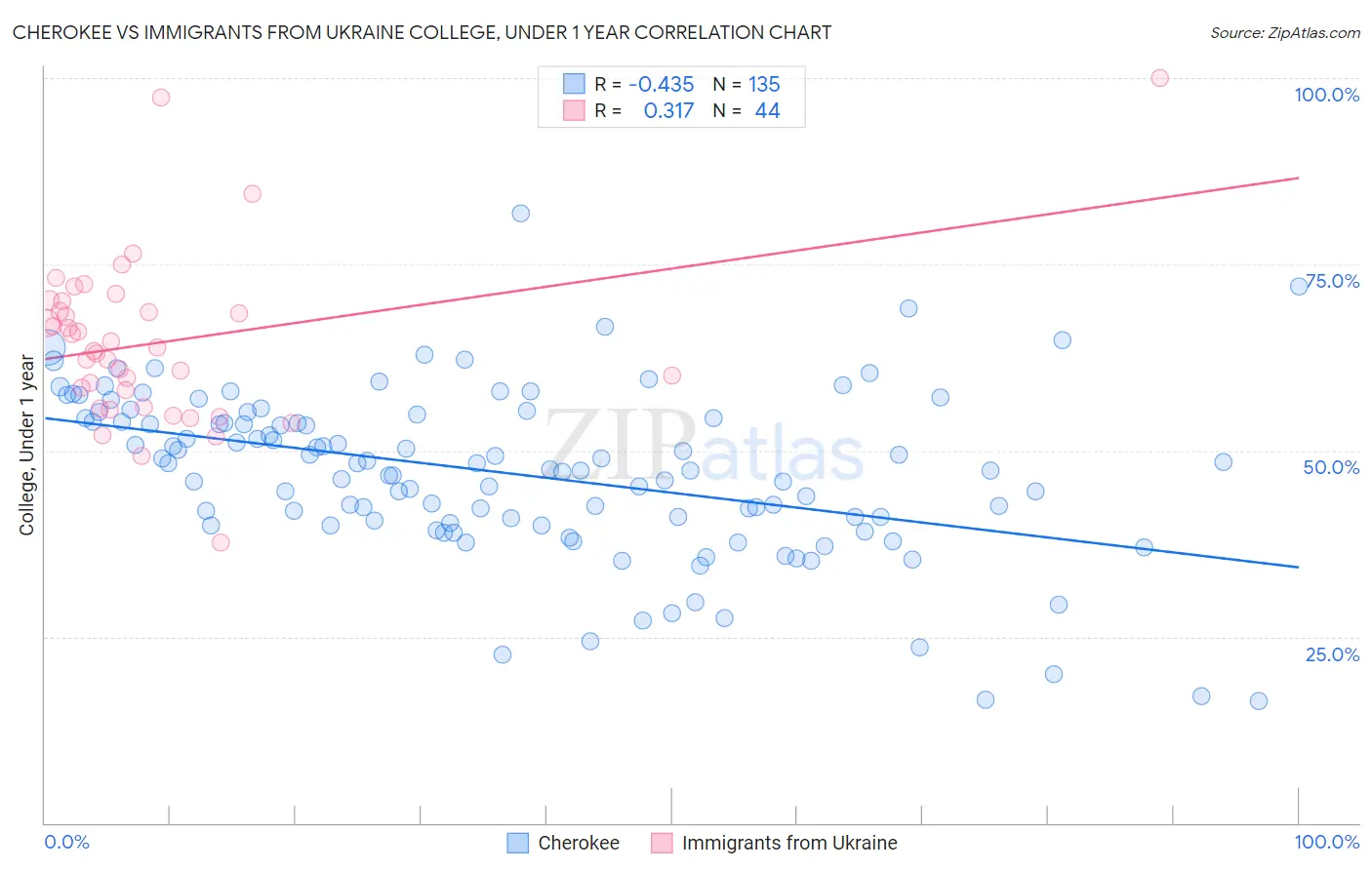Click the blue Cherokee legend swatch at bottom
1372x870 pixels.
coord(518,843)
